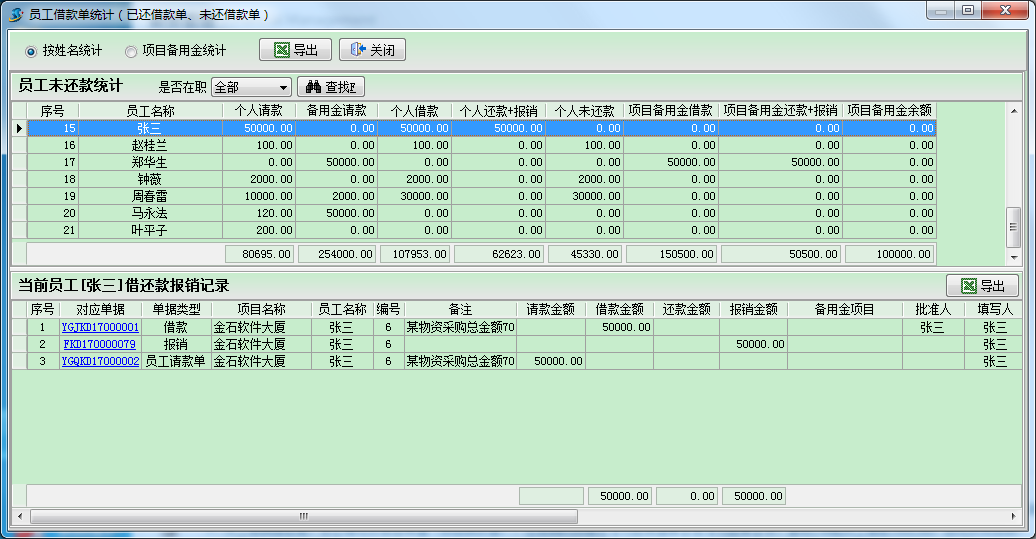Select employee row 周春雷
This screenshot has width=1036, height=539.
tap(481, 196)
